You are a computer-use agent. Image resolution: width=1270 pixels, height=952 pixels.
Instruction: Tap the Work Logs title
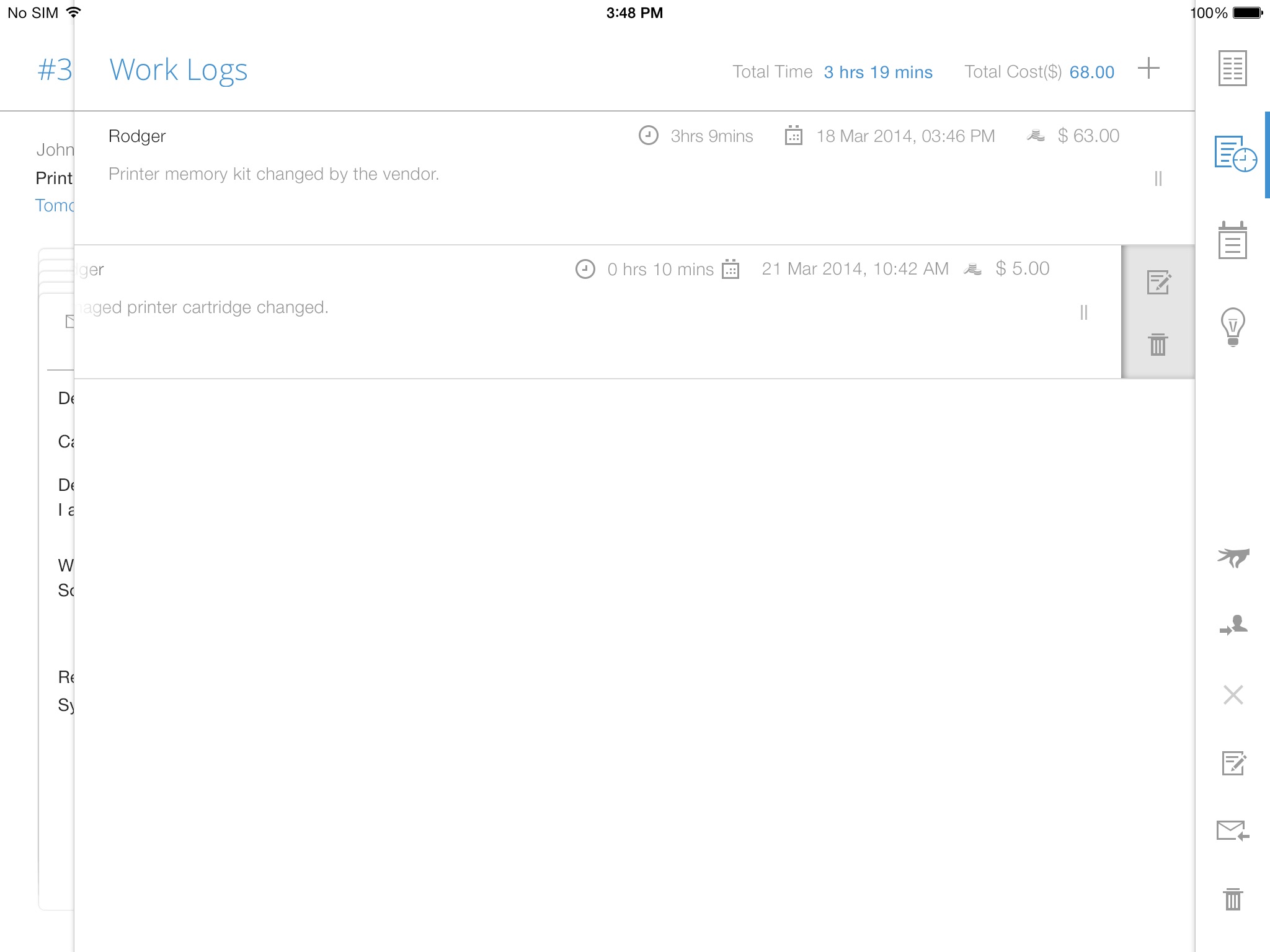179,69
